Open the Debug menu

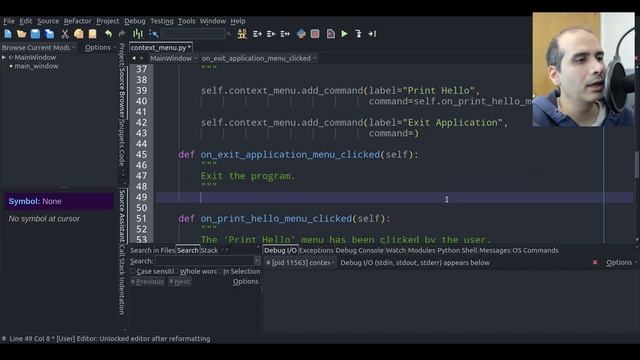(x=135, y=21)
